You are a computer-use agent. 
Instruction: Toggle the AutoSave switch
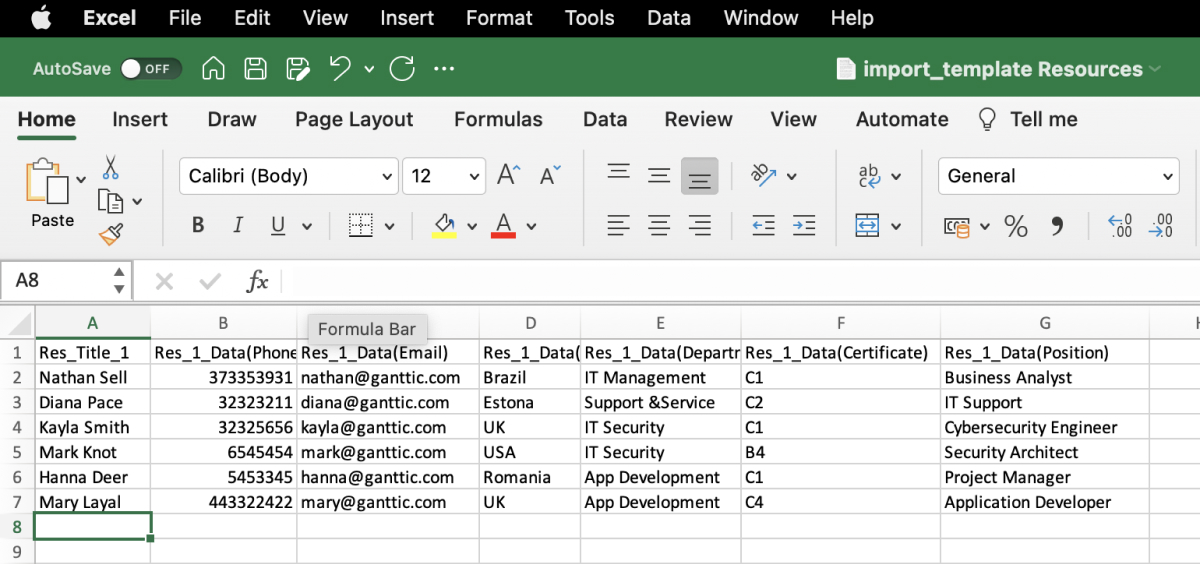(151, 69)
